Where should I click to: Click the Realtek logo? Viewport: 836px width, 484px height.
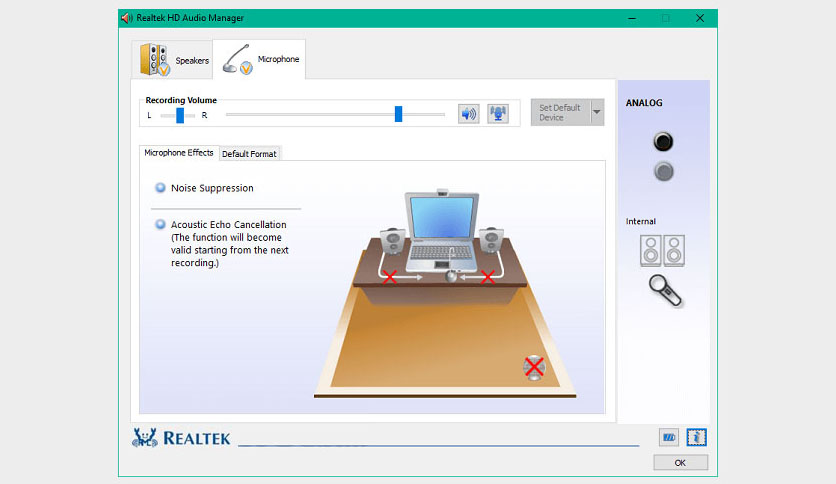click(181, 438)
